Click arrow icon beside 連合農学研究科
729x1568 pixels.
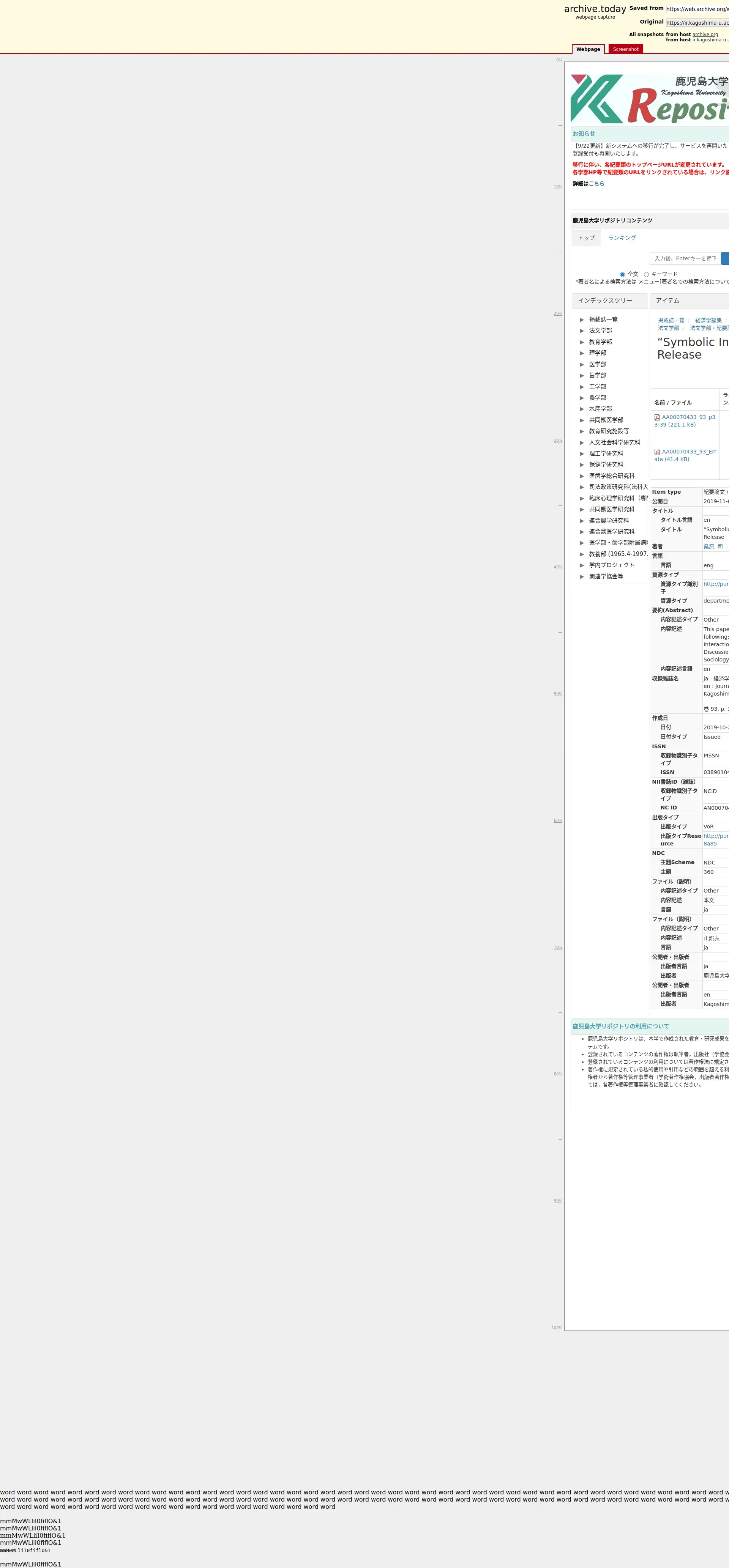[x=582, y=521]
